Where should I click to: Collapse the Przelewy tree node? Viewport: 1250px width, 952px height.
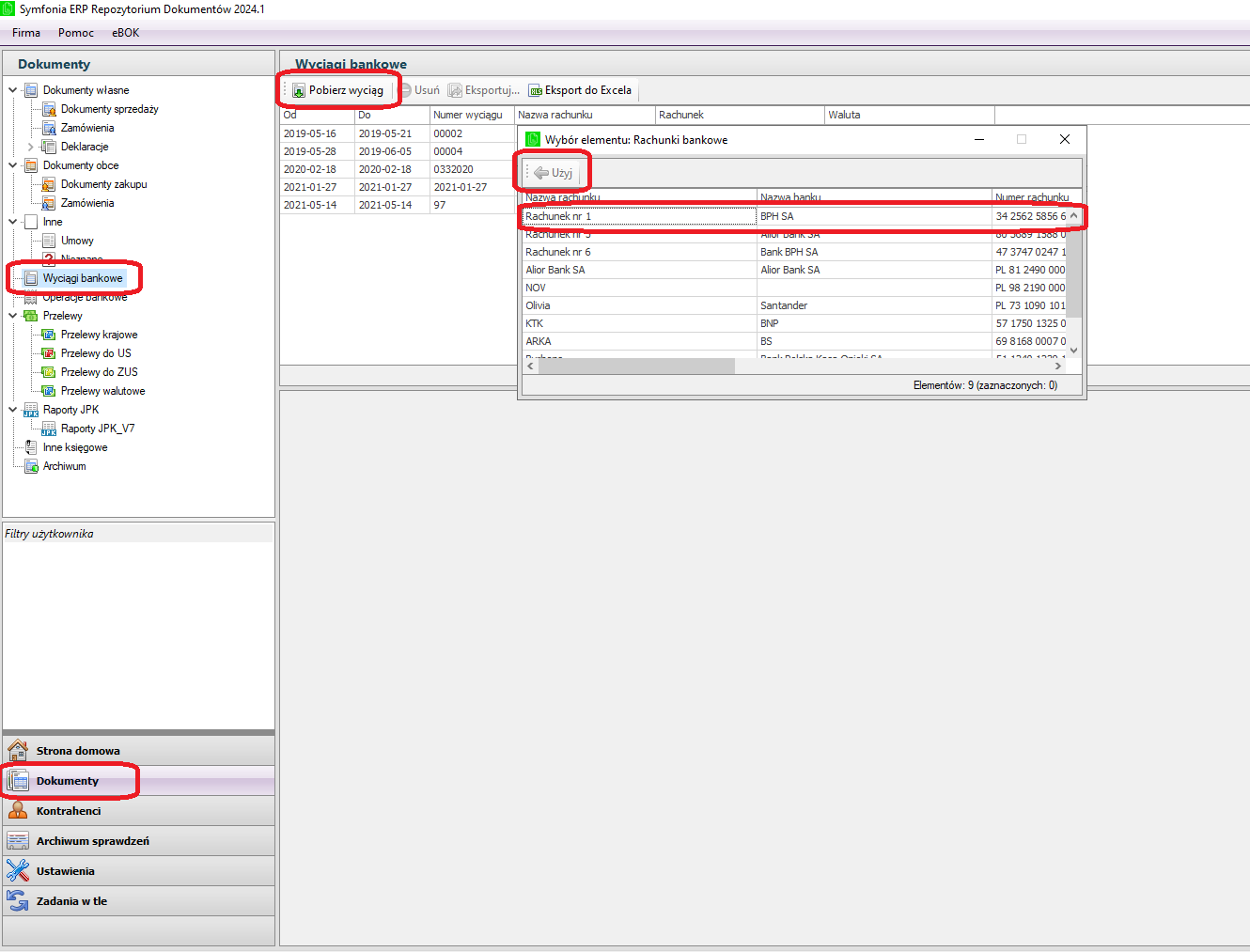tap(13, 316)
